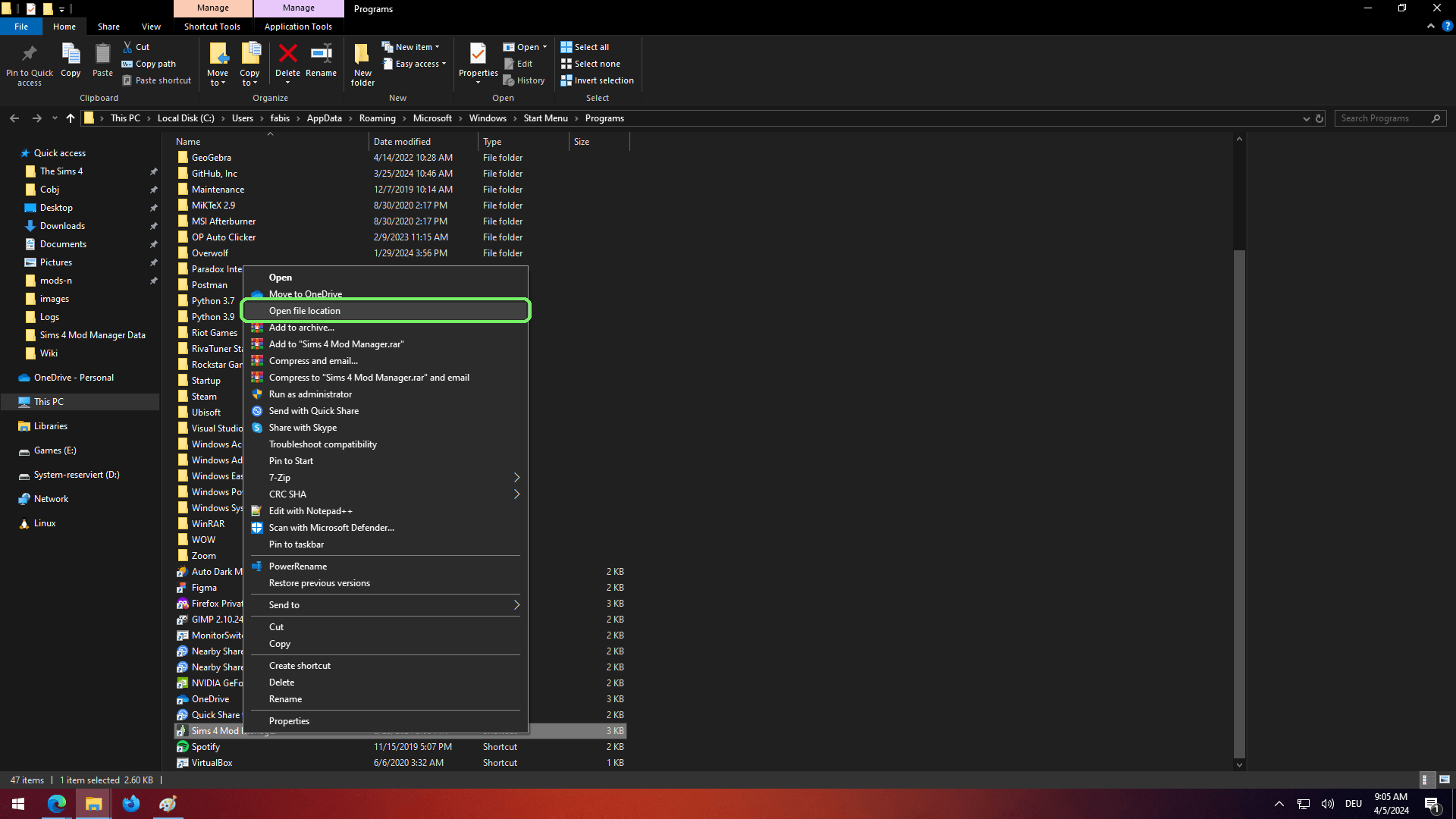Choose Pin to taskbar
1456x819 pixels.
[385, 544]
